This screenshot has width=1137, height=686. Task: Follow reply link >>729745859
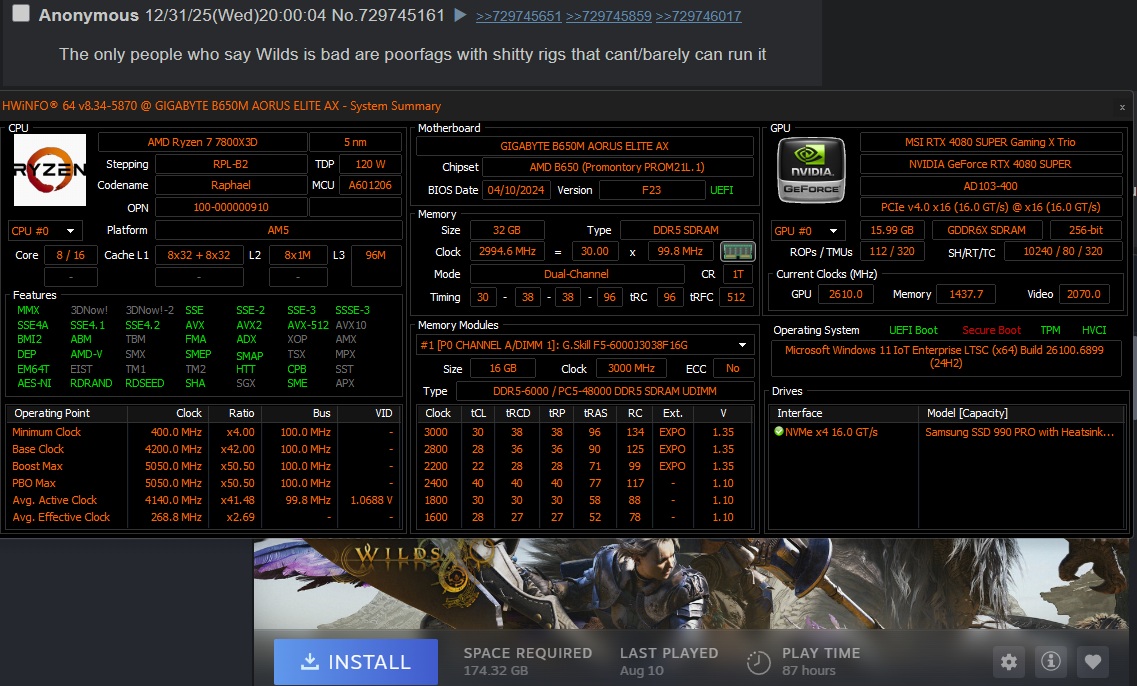click(x=608, y=16)
